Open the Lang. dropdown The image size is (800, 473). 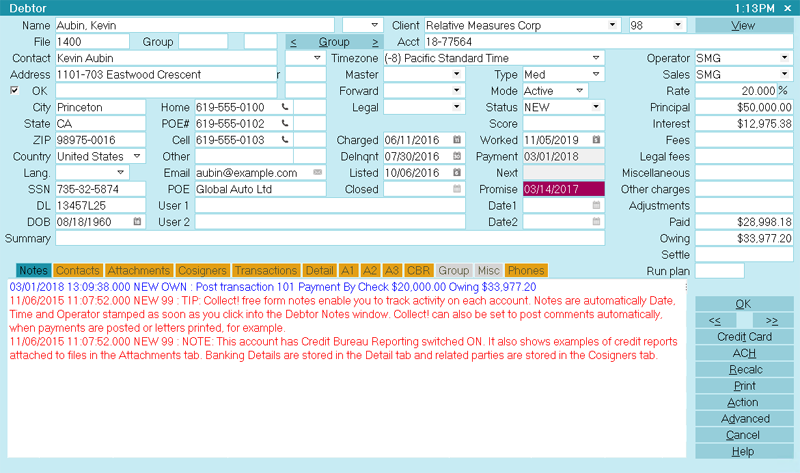tap(120, 172)
